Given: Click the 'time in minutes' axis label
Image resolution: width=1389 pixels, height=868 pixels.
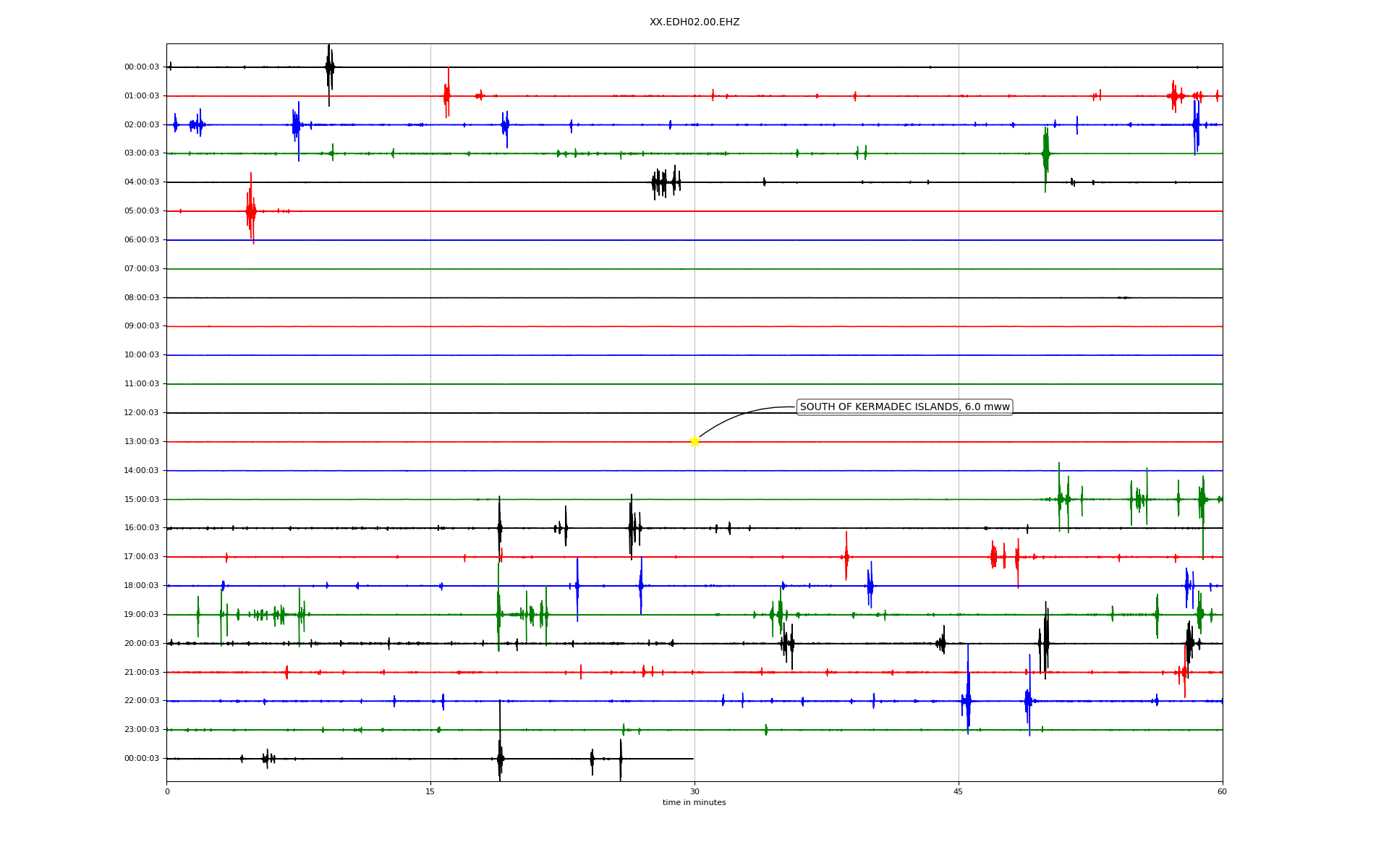Looking at the screenshot, I should (x=694, y=802).
